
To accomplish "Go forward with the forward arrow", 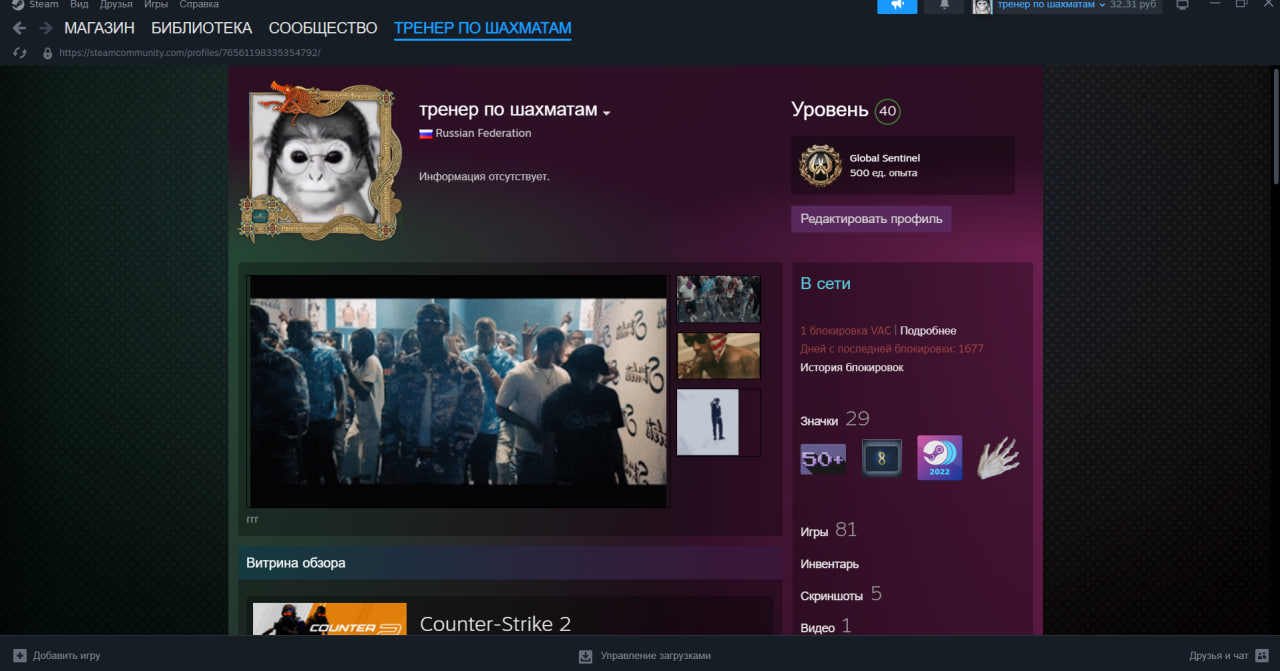I will (x=45, y=28).
